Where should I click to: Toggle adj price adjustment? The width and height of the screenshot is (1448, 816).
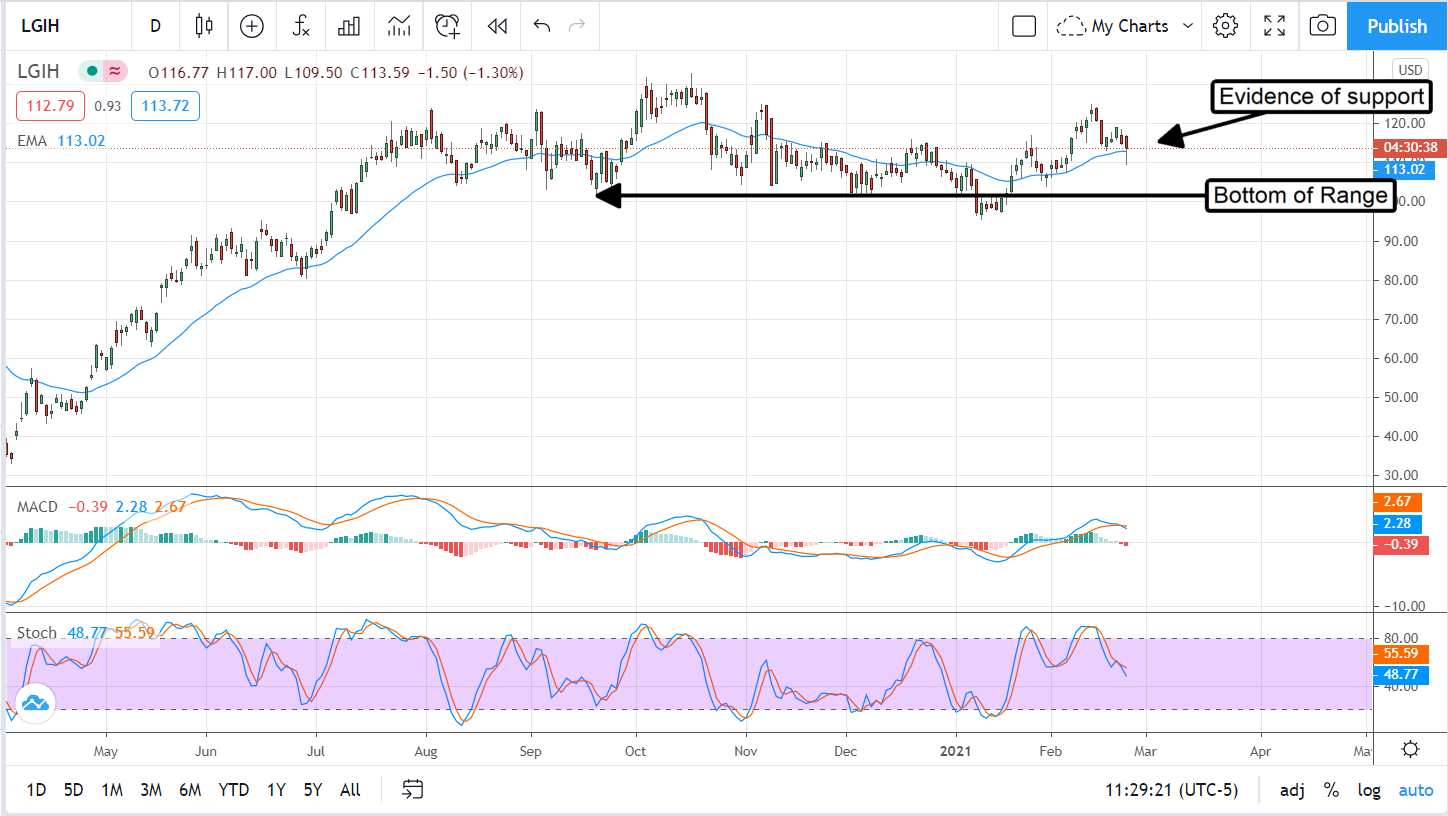(1292, 790)
